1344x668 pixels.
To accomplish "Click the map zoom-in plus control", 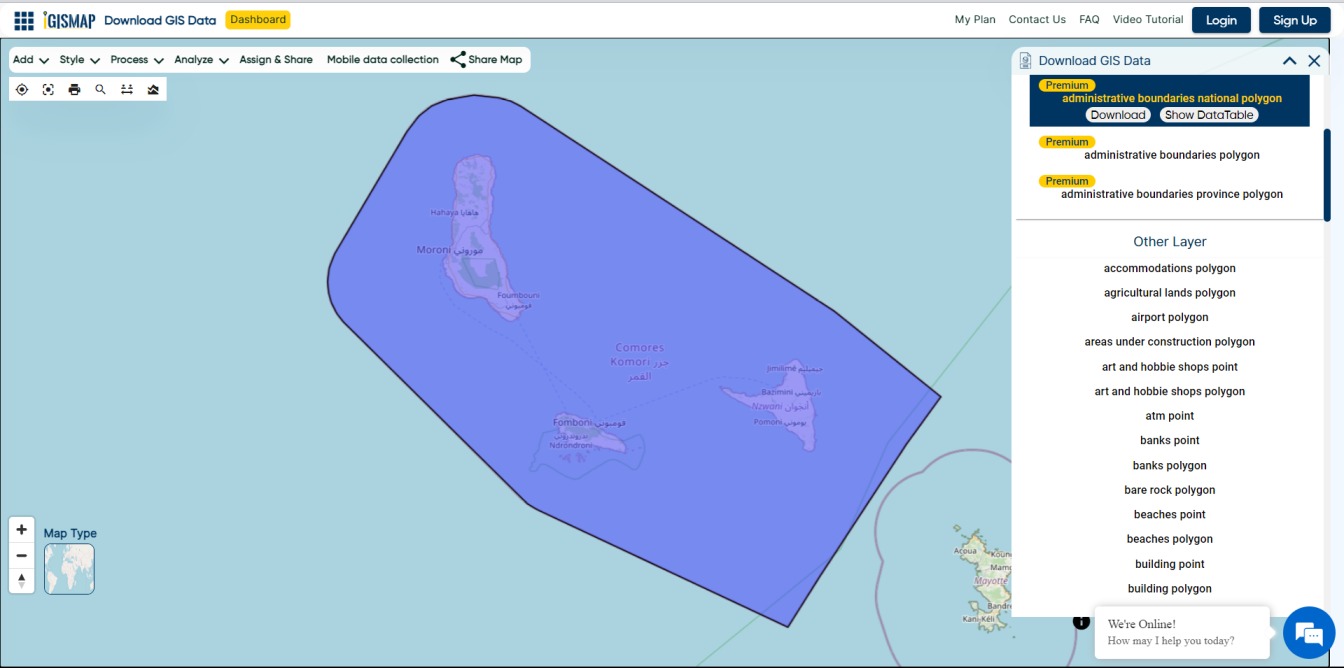I will [x=21, y=528].
